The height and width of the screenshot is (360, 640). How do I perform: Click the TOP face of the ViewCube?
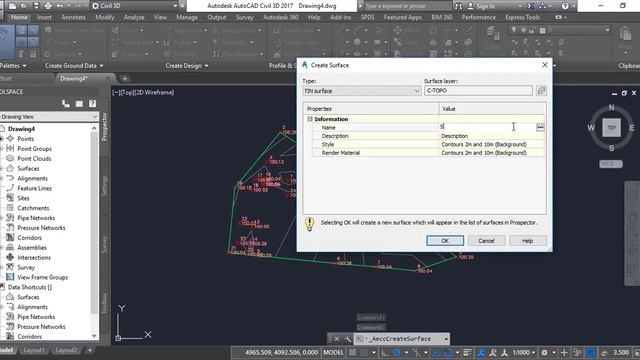pos(611,127)
